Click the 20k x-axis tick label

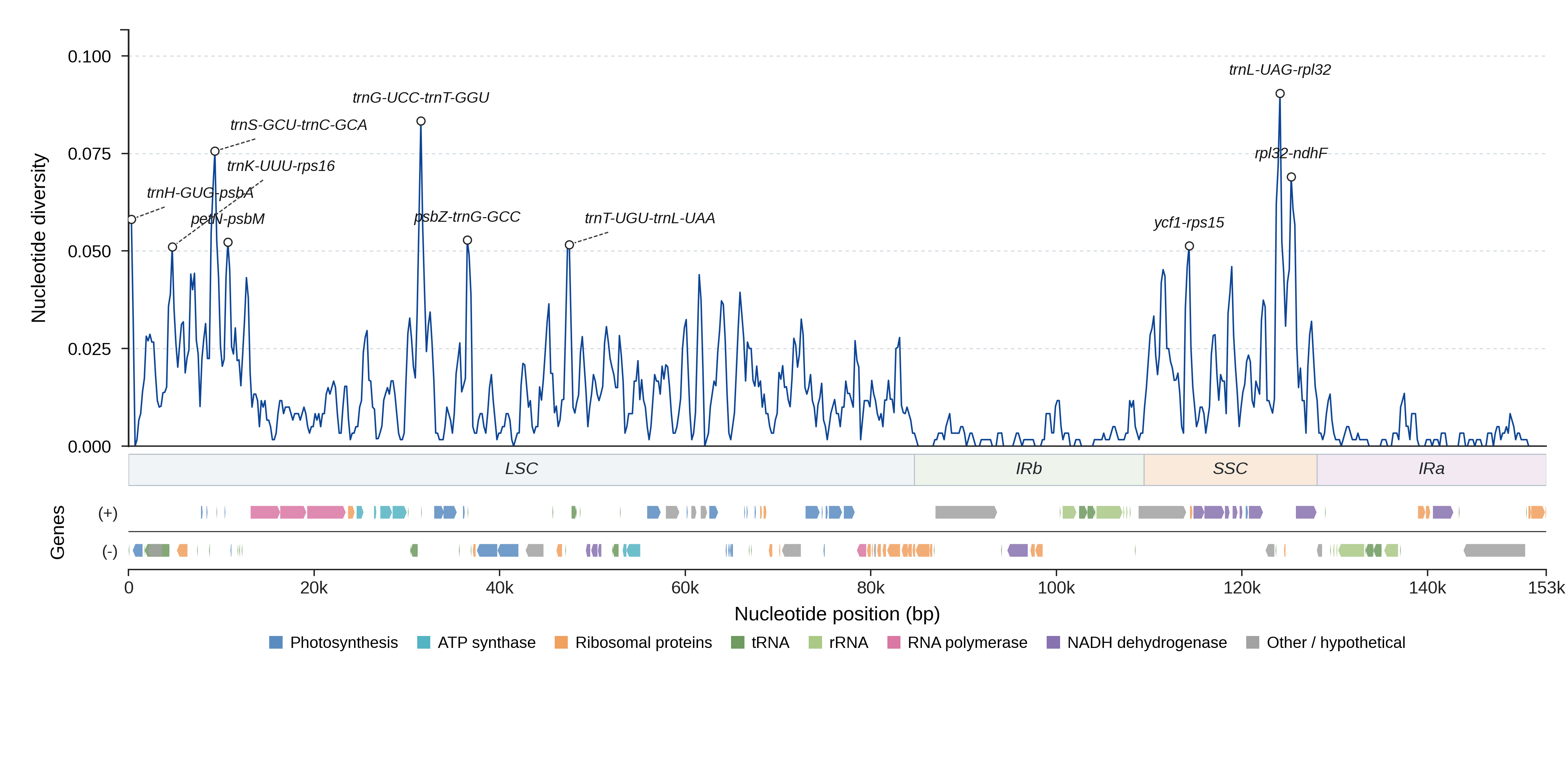tap(314, 588)
